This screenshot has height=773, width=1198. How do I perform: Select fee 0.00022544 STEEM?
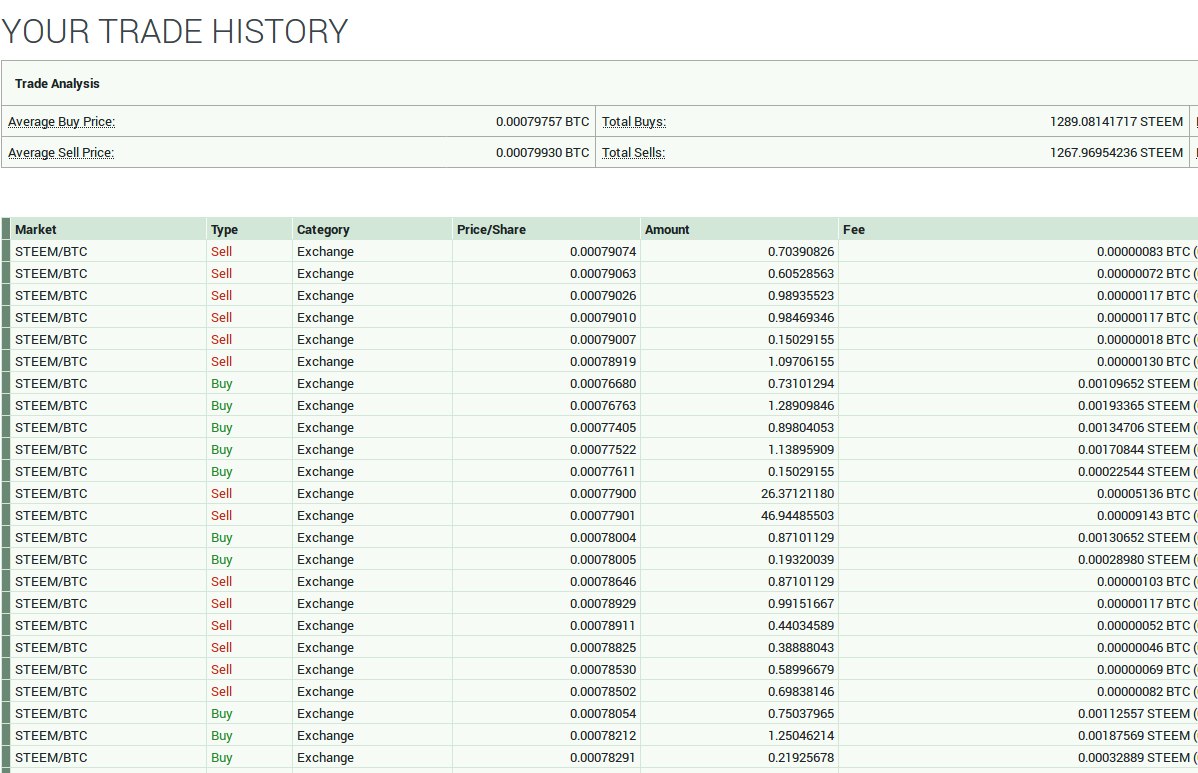pos(1134,471)
